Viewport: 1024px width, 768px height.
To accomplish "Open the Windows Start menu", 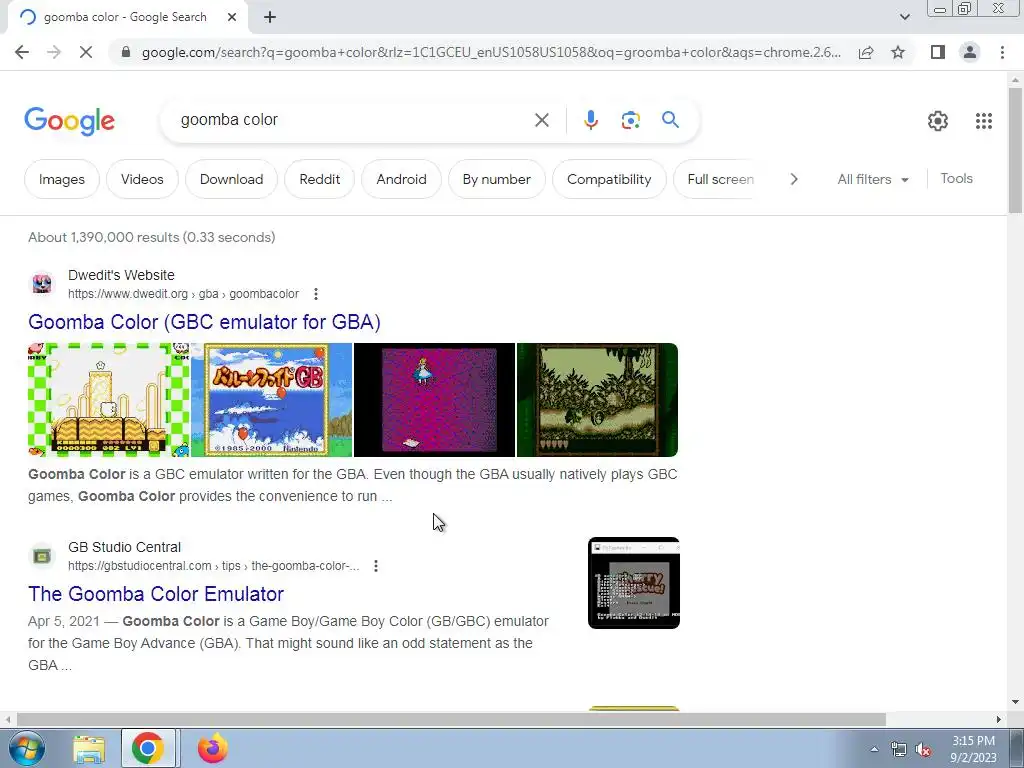I will (26, 748).
